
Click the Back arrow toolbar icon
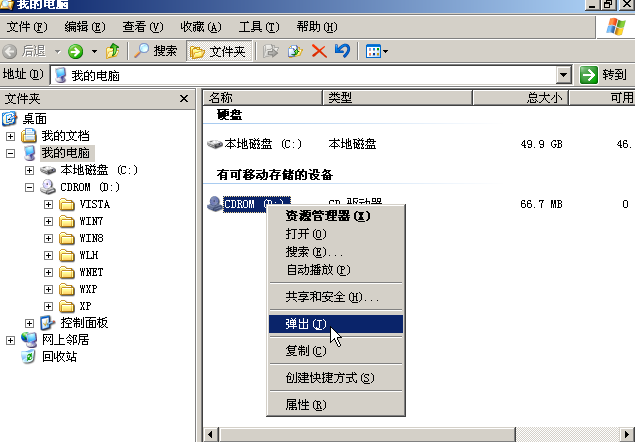pos(11,51)
